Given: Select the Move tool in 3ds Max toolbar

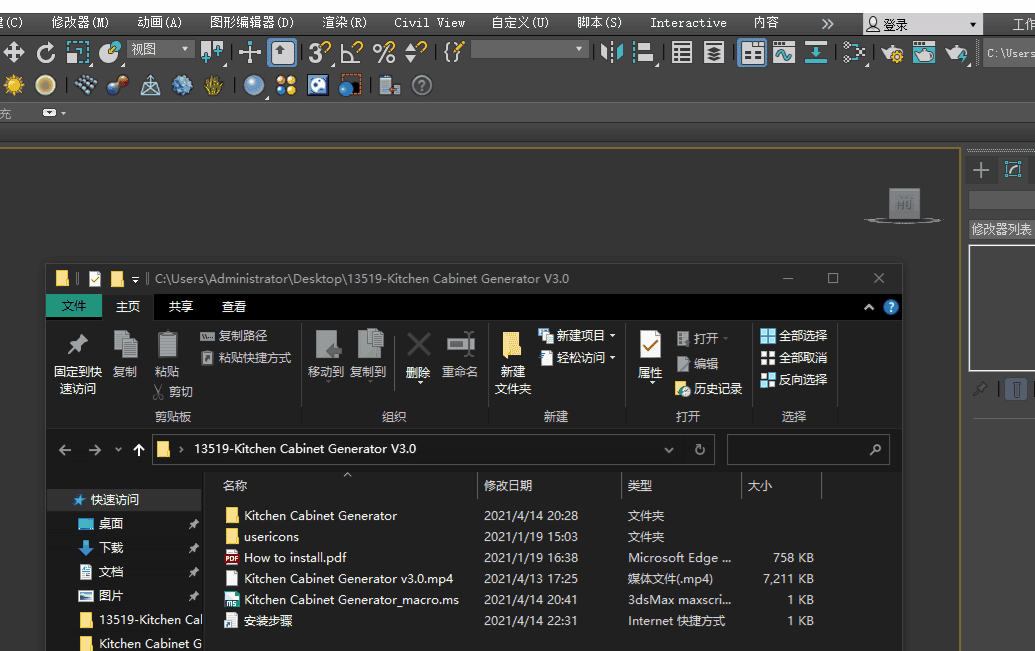Looking at the screenshot, I should [x=13, y=52].
